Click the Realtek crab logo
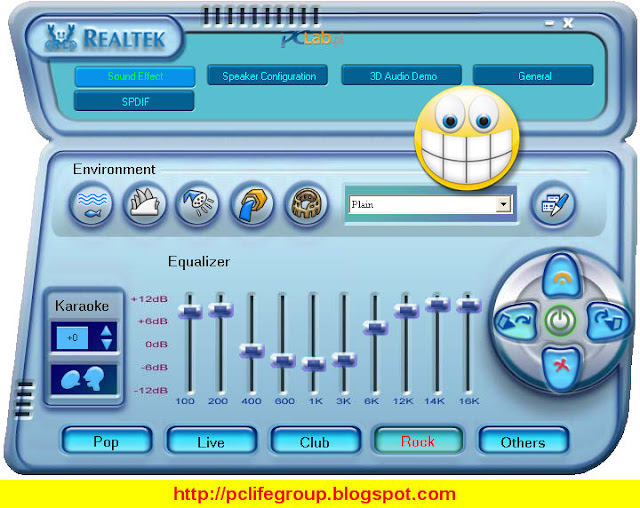Viewport: 640px width, 508px height. pos(61,38)
